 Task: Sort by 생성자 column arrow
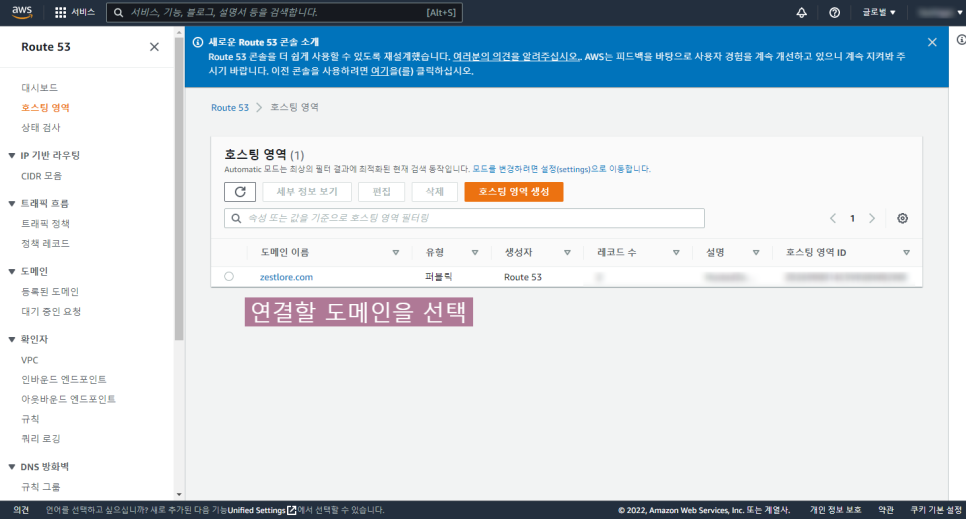567,253
